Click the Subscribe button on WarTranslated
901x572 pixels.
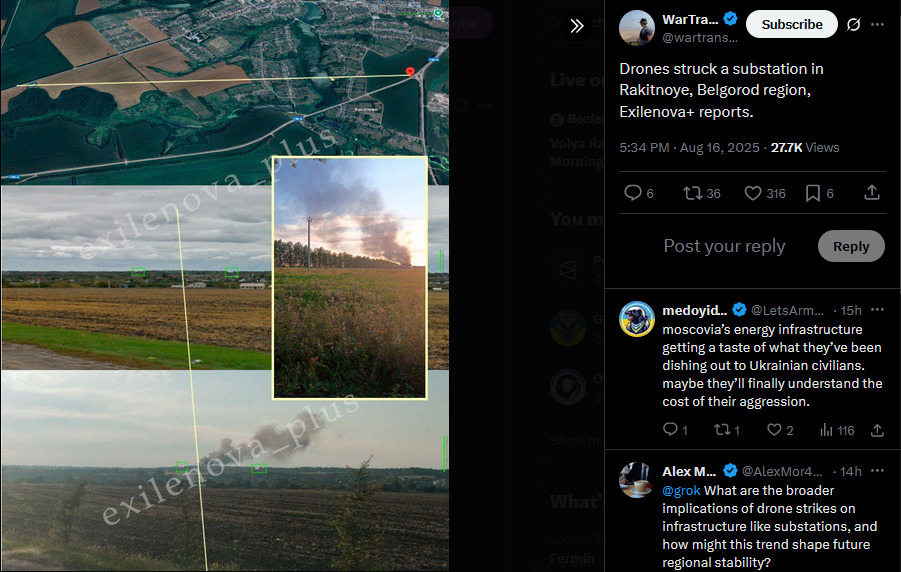point(791,24)
